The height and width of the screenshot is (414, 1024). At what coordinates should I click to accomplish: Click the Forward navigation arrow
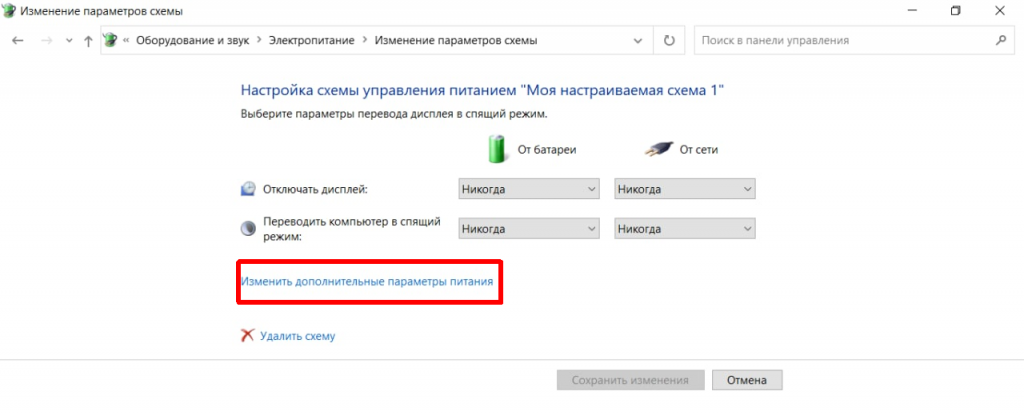44,41
